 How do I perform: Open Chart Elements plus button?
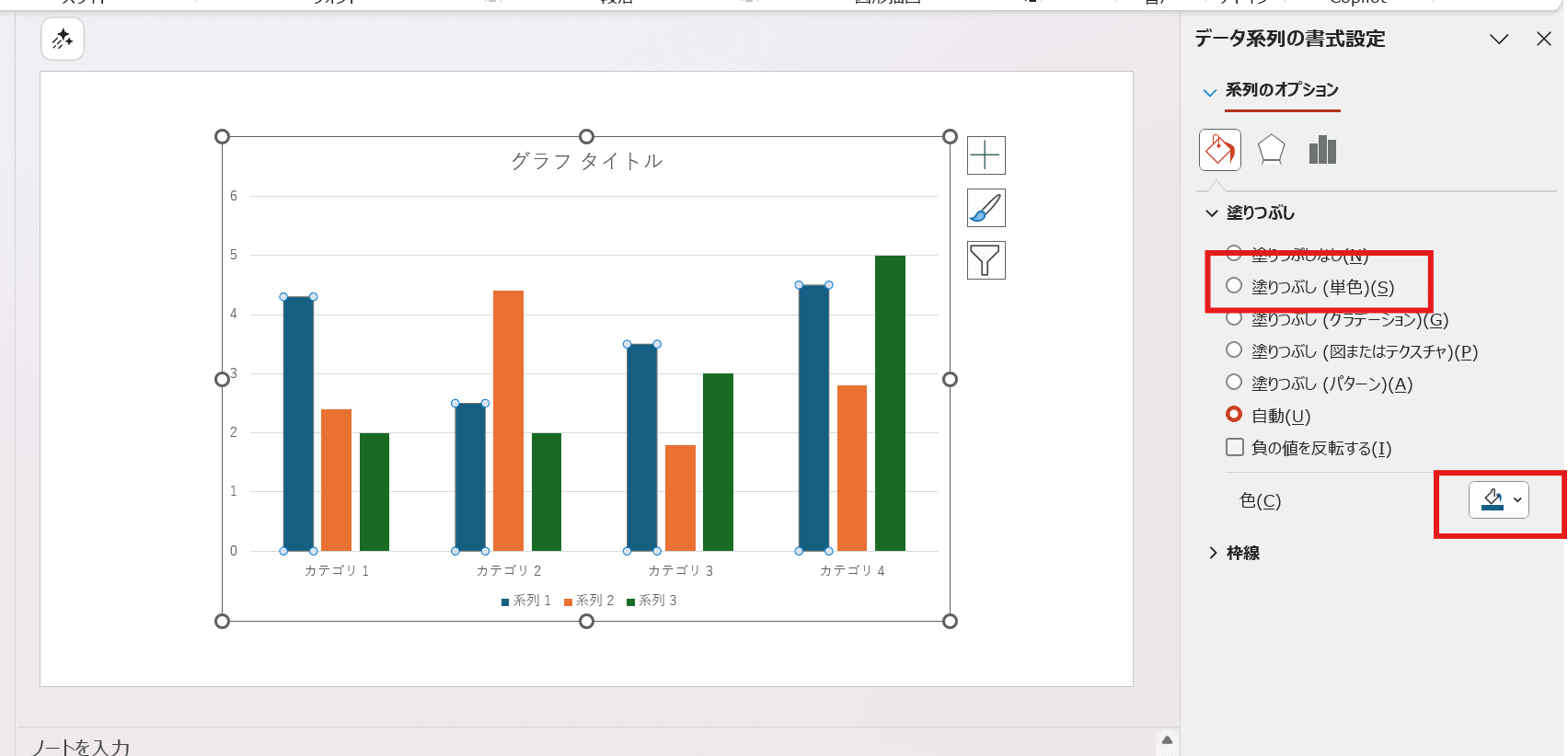coord(986,155)
